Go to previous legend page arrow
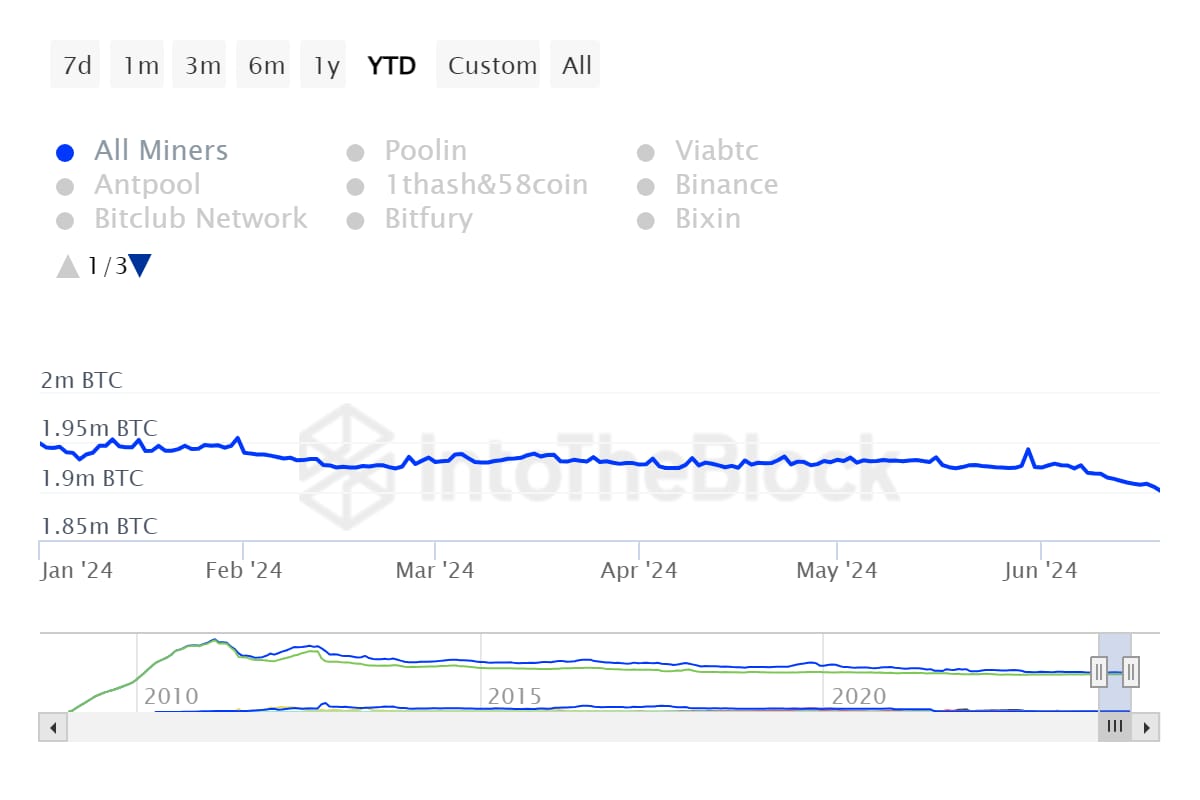Image resolution: width=1200 pixels, height=800 pixels. (x=67, y=266)
